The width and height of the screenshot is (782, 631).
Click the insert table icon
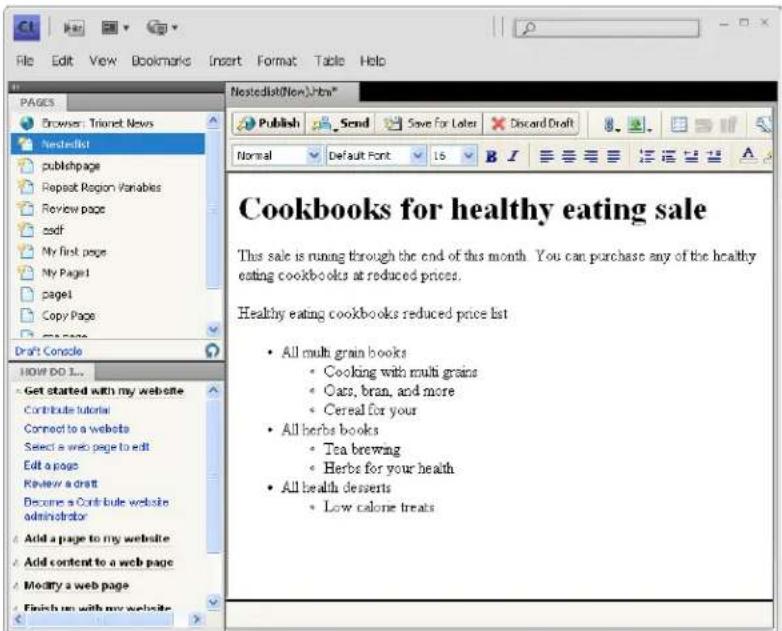point(679,124)
